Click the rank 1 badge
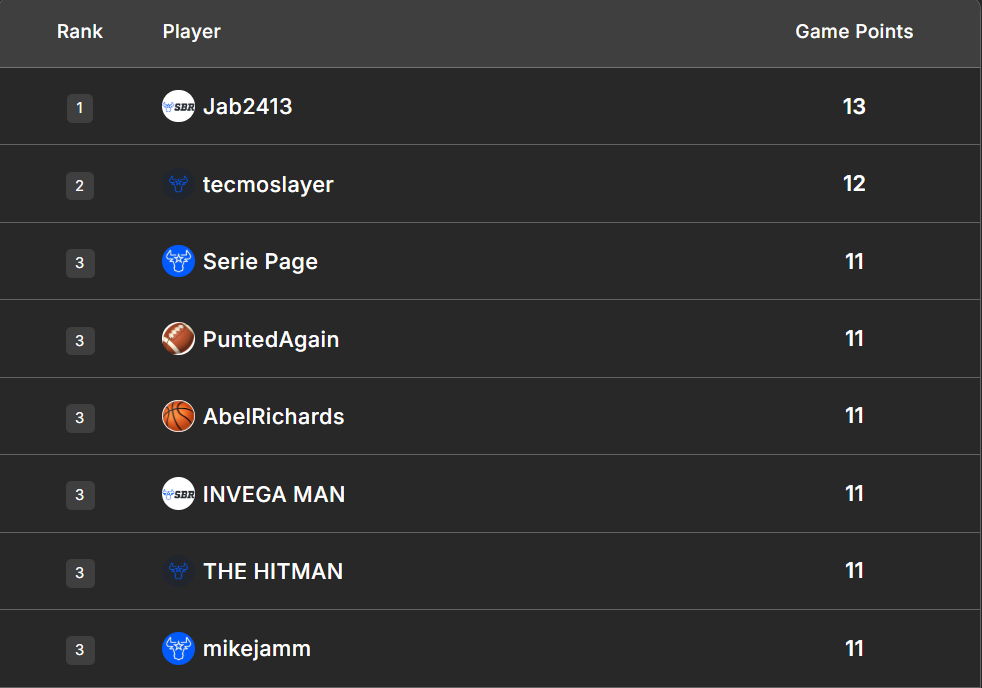Image resolution: width=982 pixels, height=688 pixels. click(x=80, y=108)
